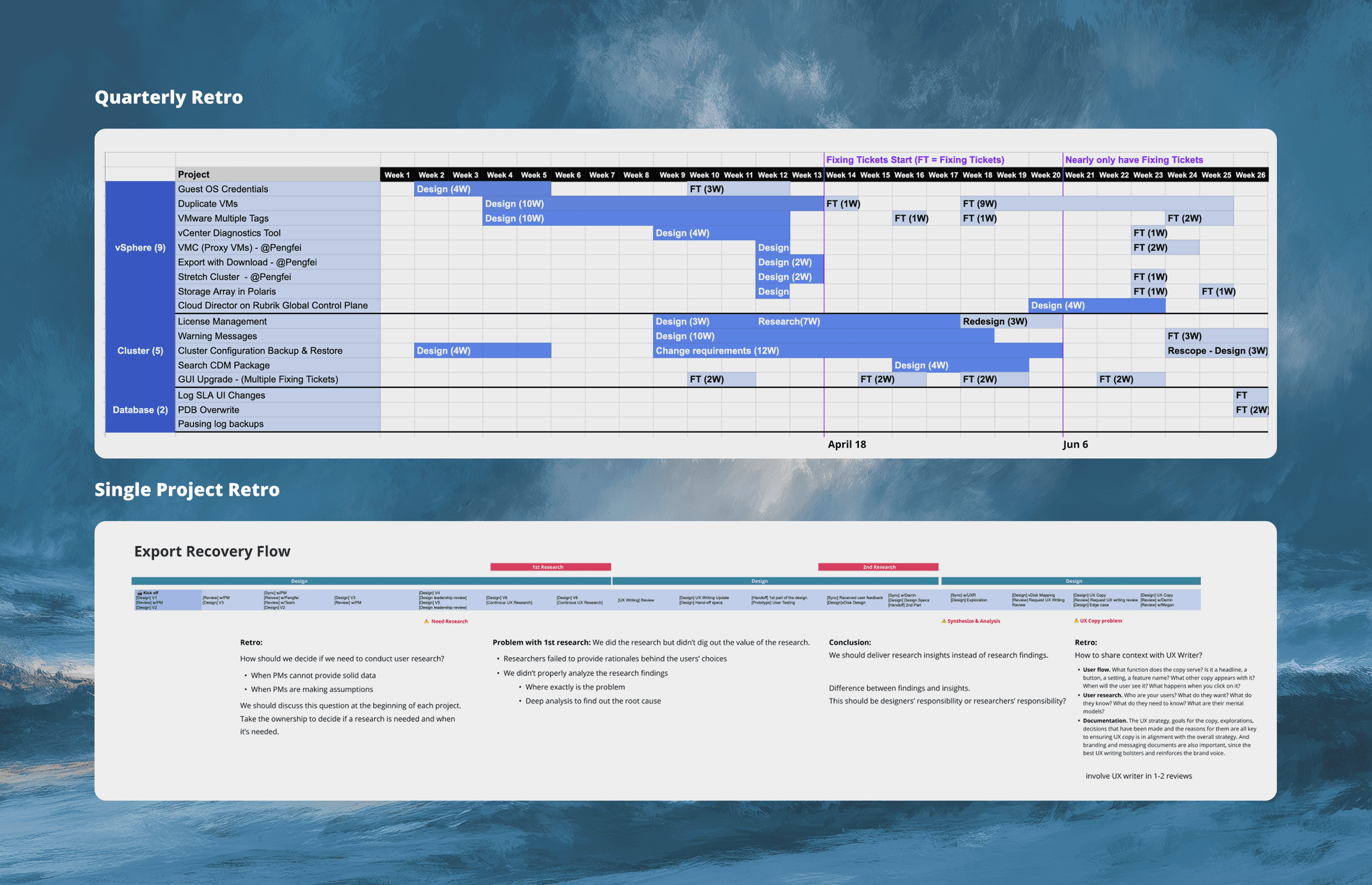Click the Kick off icon in timeline
The height and width of the screenshot is (885, 1372).
click(139, 593)
